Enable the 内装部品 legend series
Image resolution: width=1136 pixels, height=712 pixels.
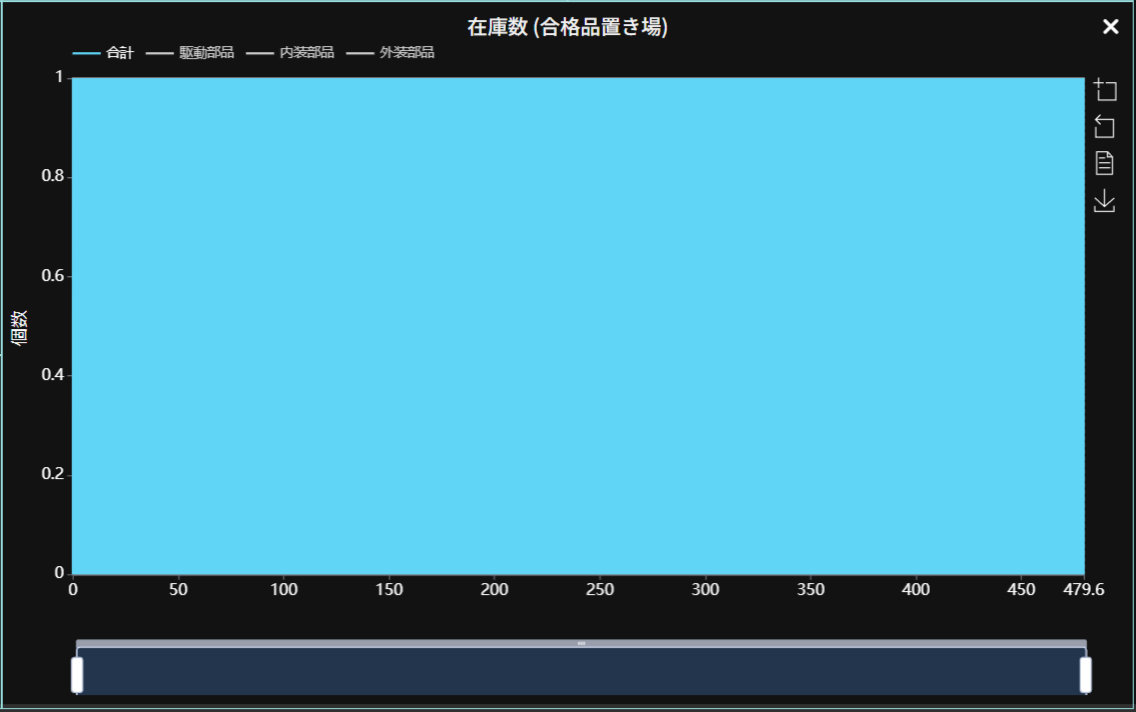click(x=290, y=53)
